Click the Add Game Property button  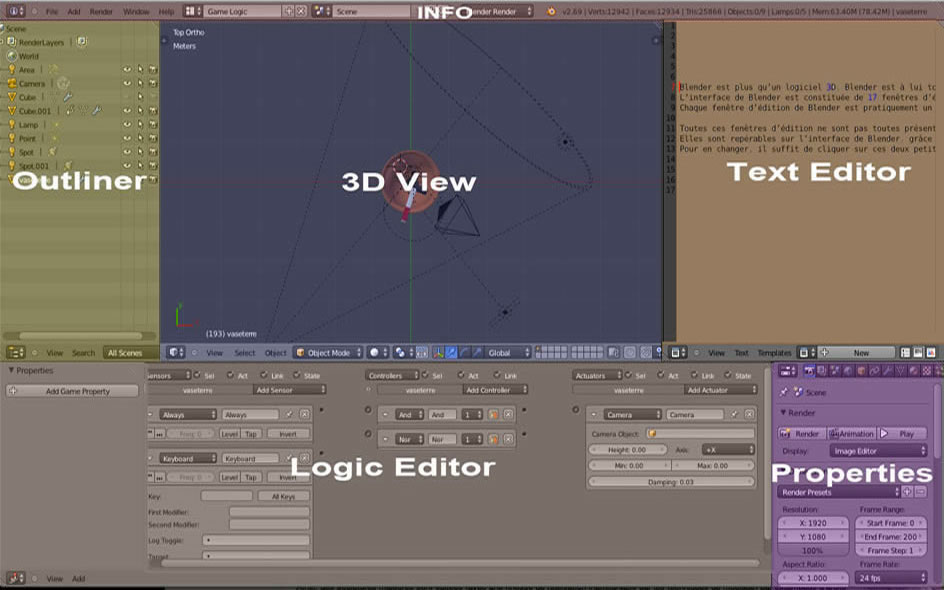[72, 391]
